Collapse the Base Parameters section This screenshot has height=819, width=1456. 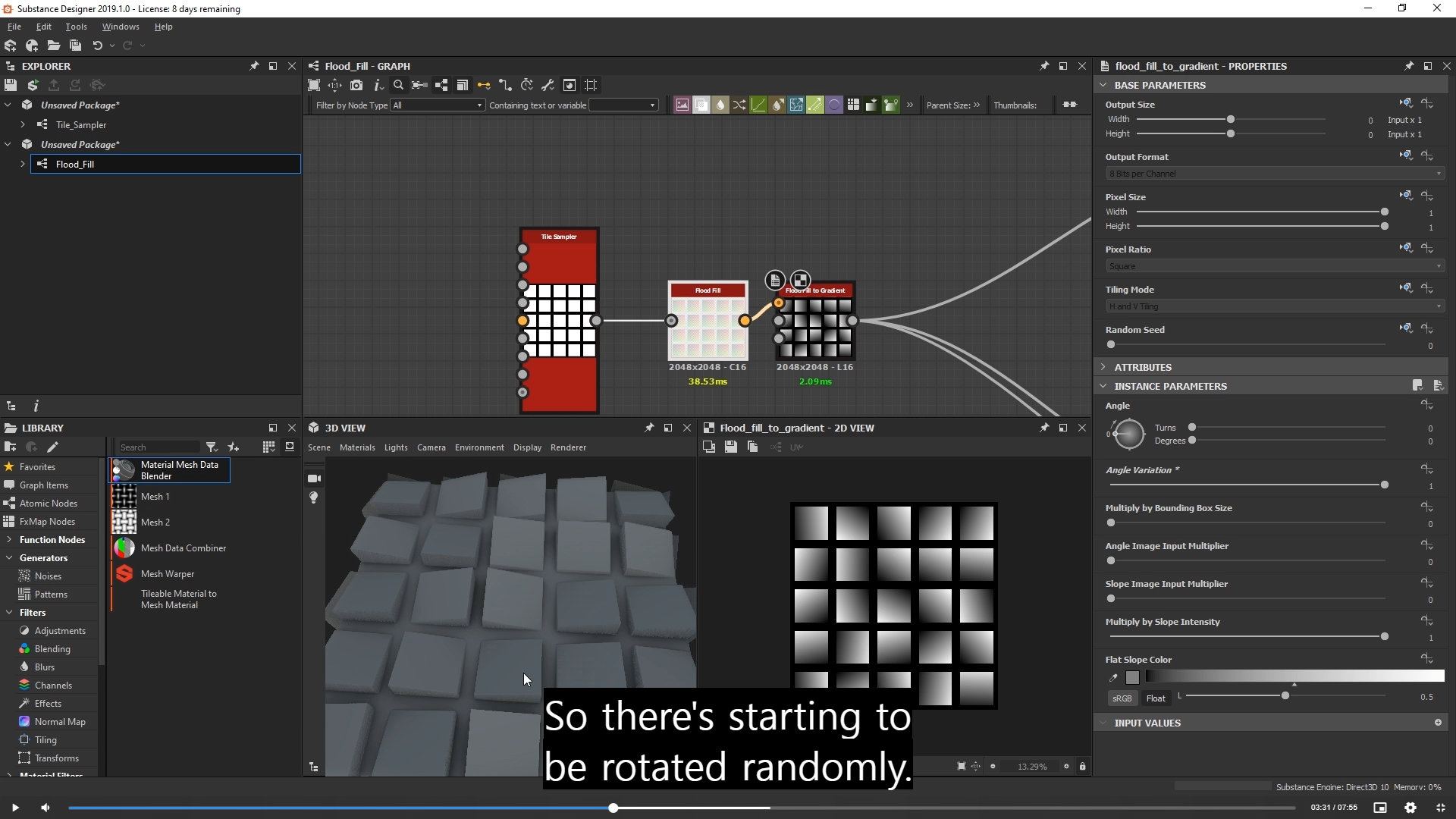tap(1103, 85)
